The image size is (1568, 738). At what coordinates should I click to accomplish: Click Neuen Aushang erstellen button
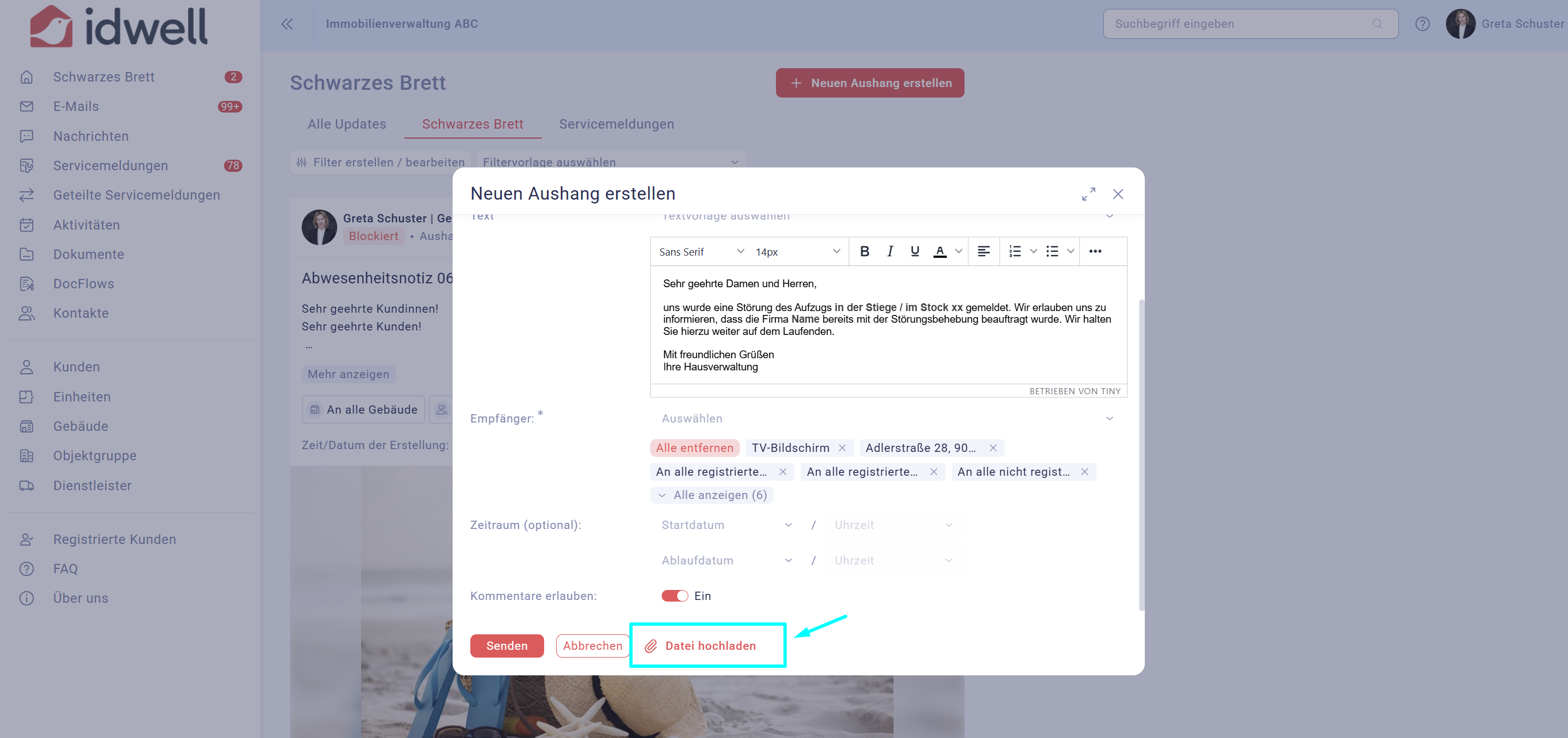tap(870, 83)
